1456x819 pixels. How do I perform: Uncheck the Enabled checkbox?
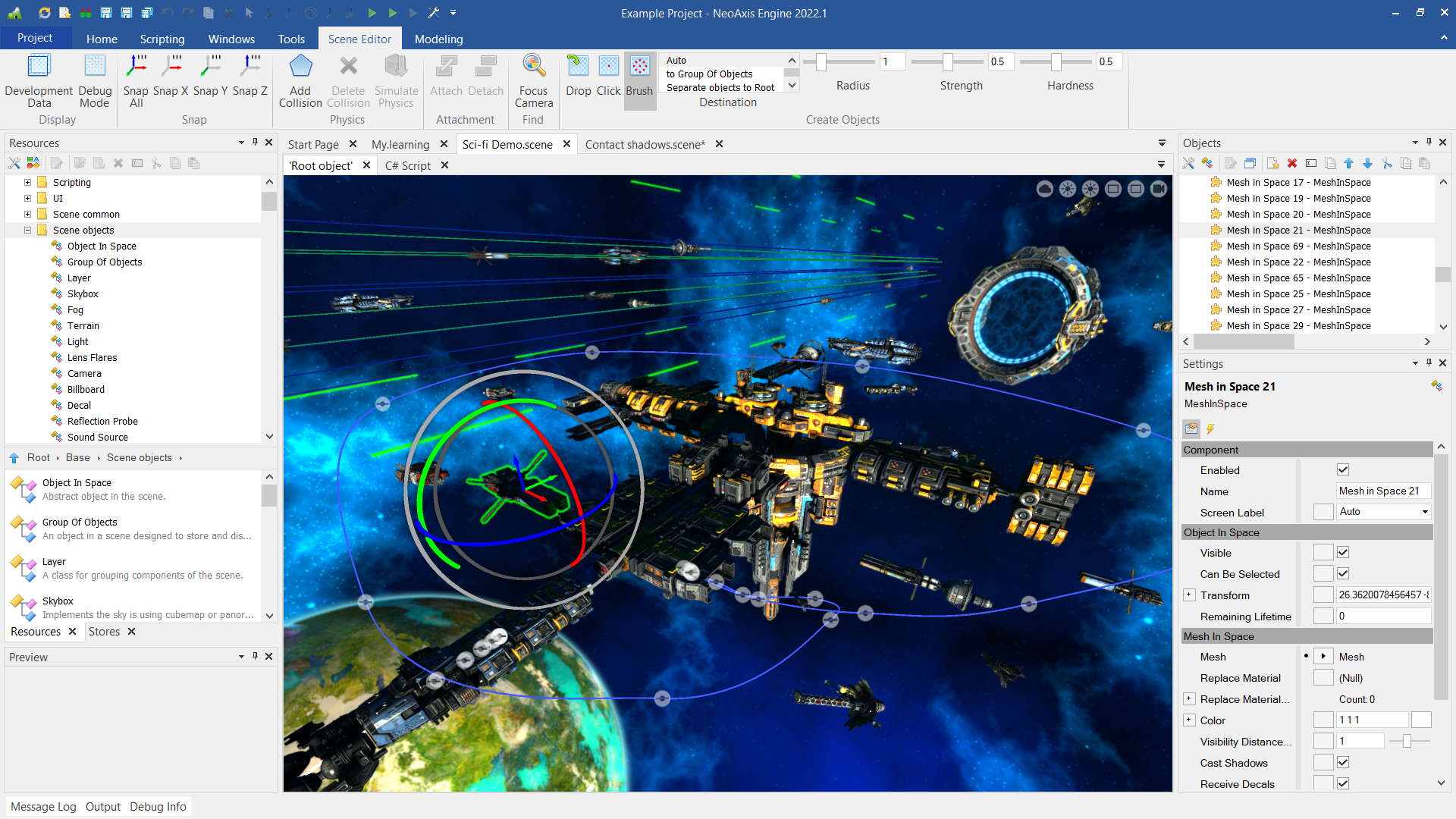1343,470
